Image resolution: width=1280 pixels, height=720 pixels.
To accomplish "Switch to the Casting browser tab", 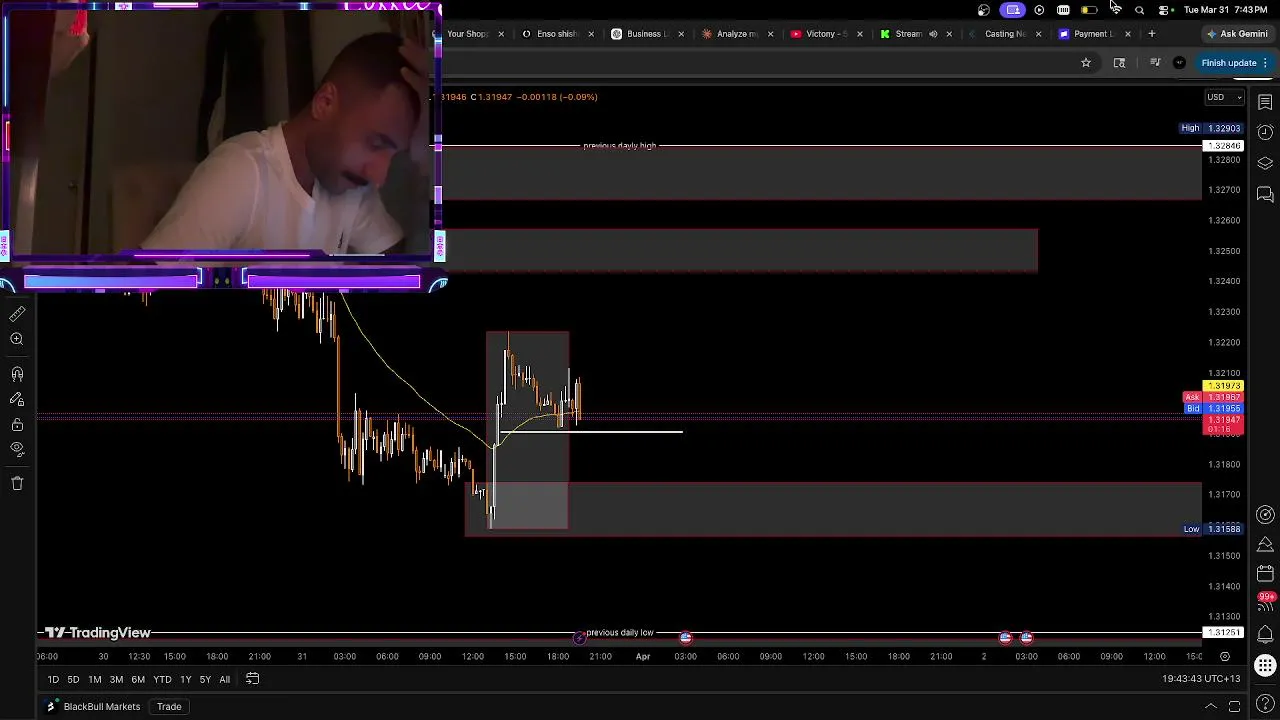I will pyautogui.click(x=1005, y=34).
